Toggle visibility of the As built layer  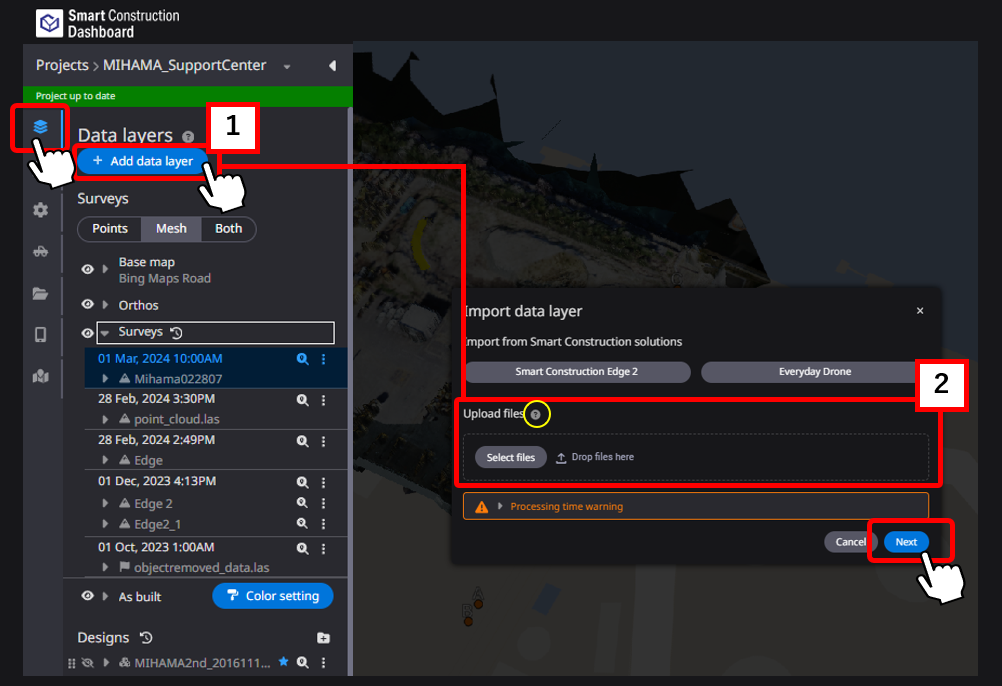(87, 596)
